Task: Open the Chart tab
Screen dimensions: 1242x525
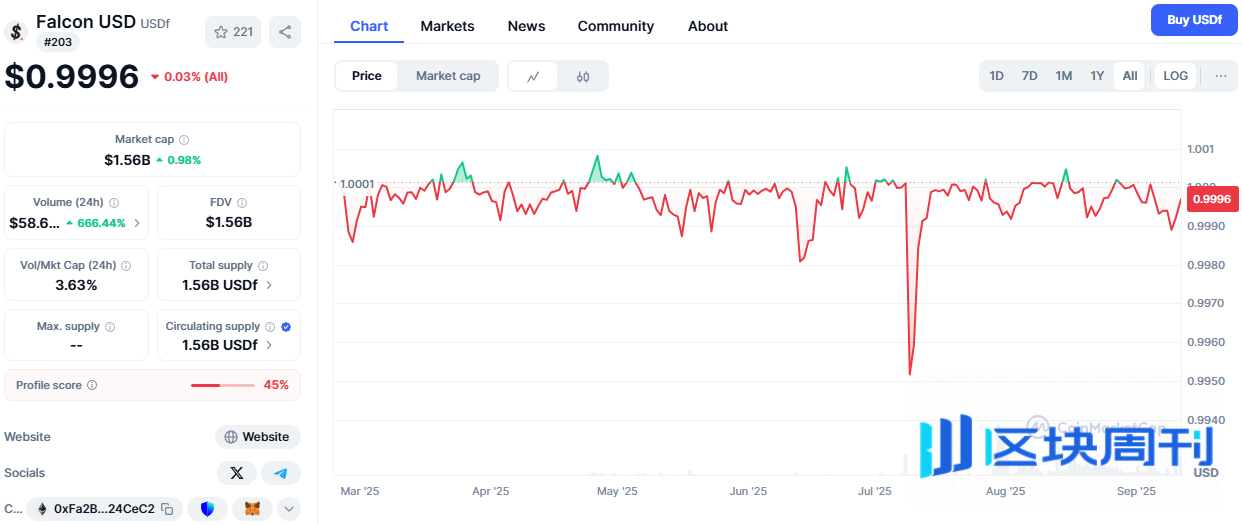Action: pyautogui.click(x=369, y=26)
